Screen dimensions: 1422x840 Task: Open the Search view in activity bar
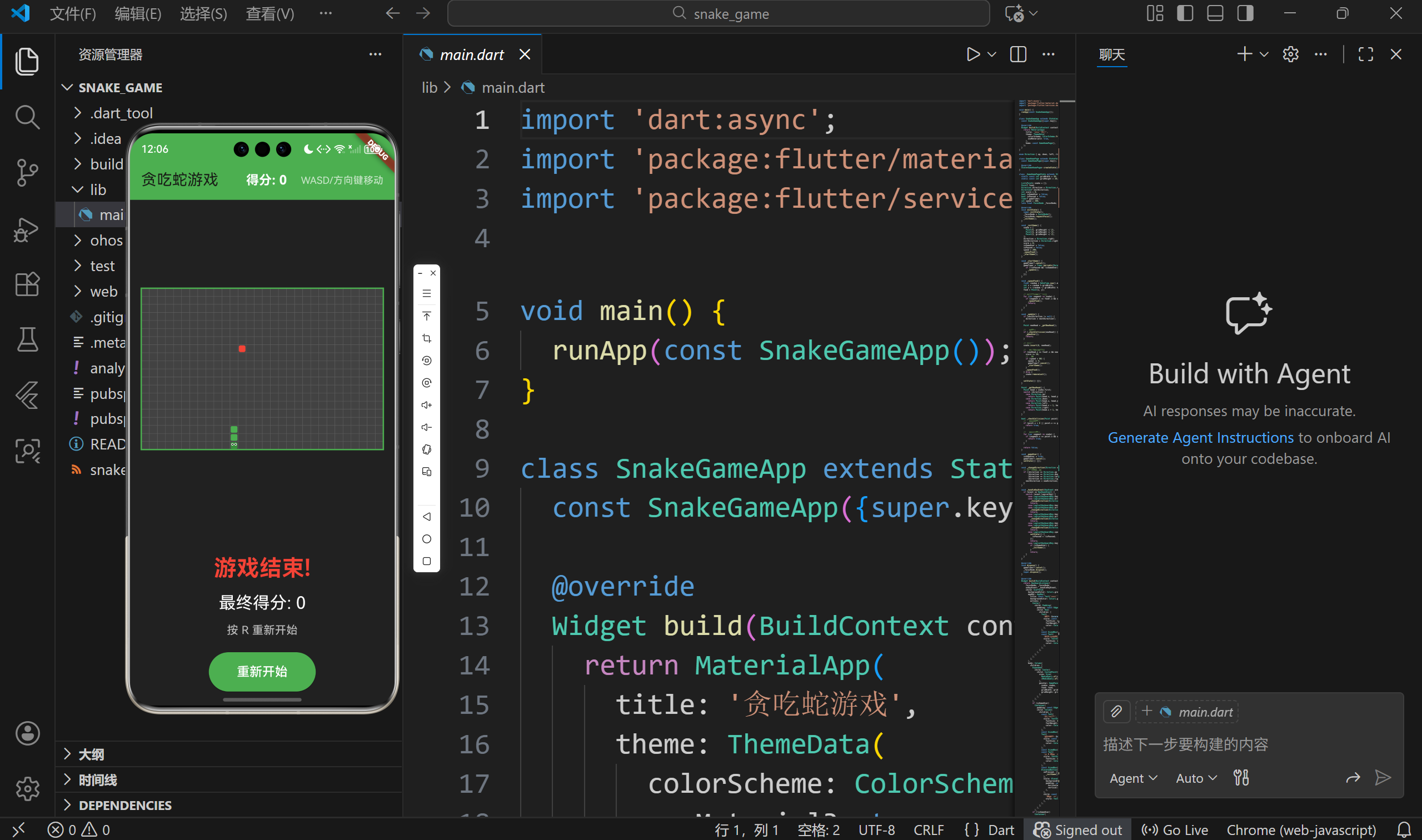27,117
